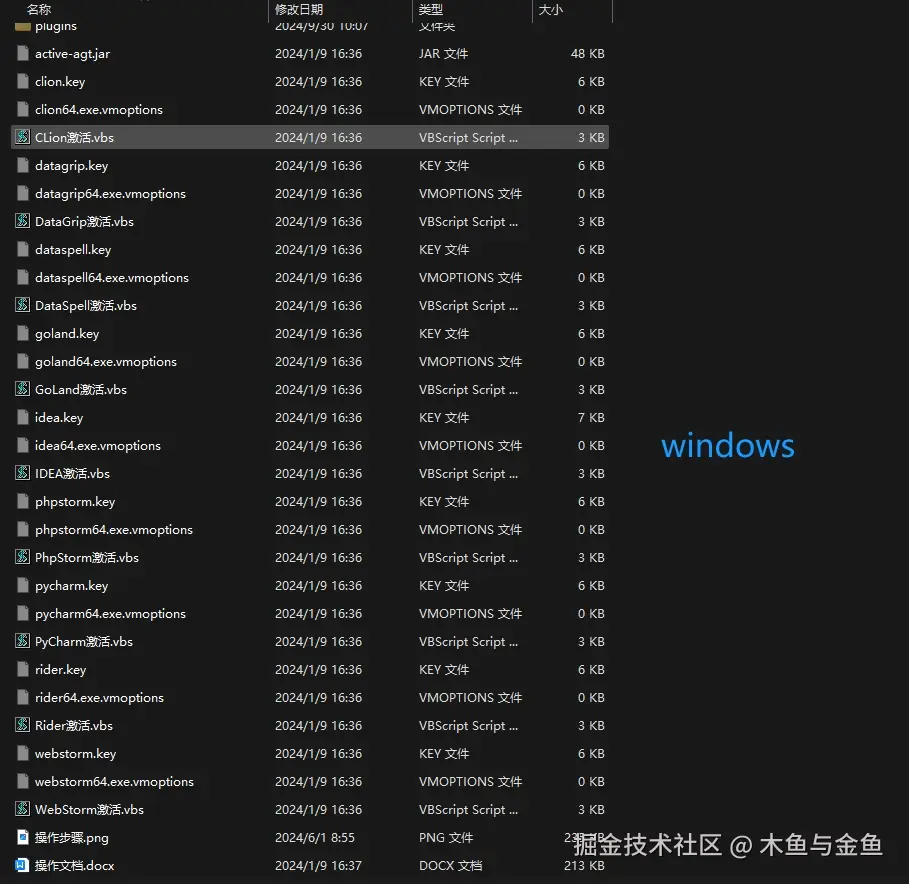Click the plugins folder icon
The width and height of the screenshot is (909, 884).
pos(22,26)
